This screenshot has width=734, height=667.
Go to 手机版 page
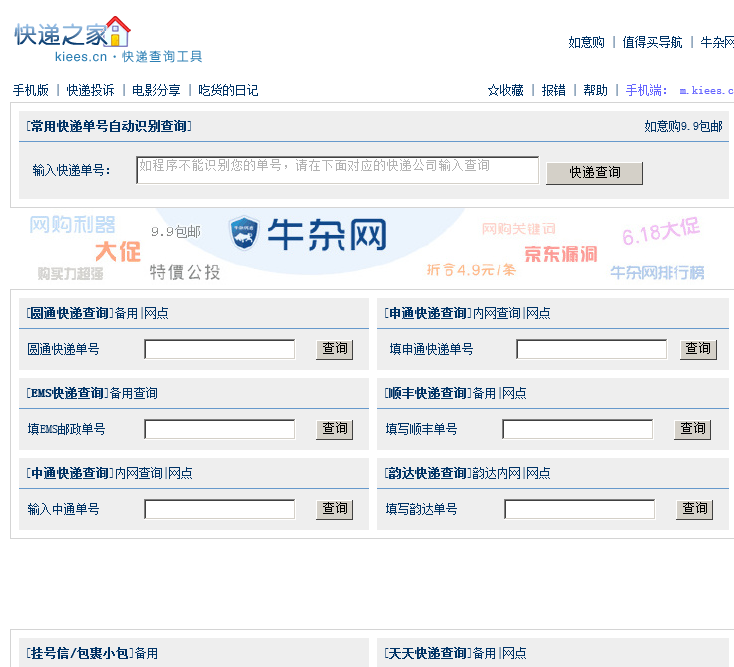pyautogui.click(x=31, y=90)
